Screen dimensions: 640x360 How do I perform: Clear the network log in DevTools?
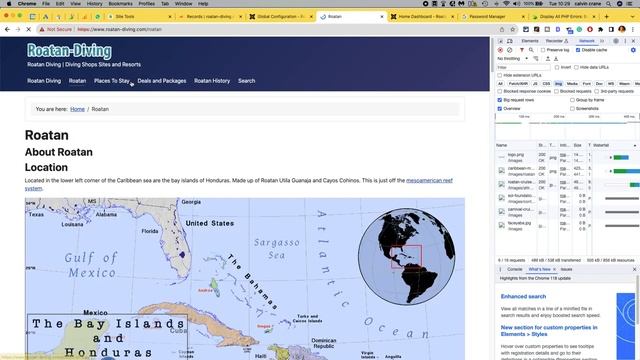point(509,50)
